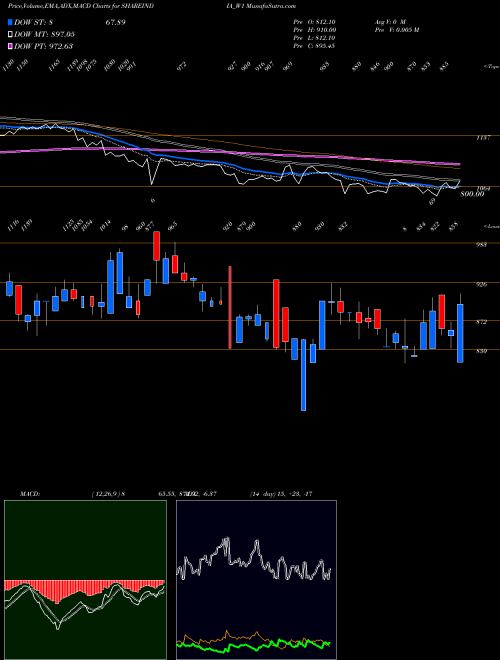Click the '926' candlestick axis label

[x=482, y=285]
